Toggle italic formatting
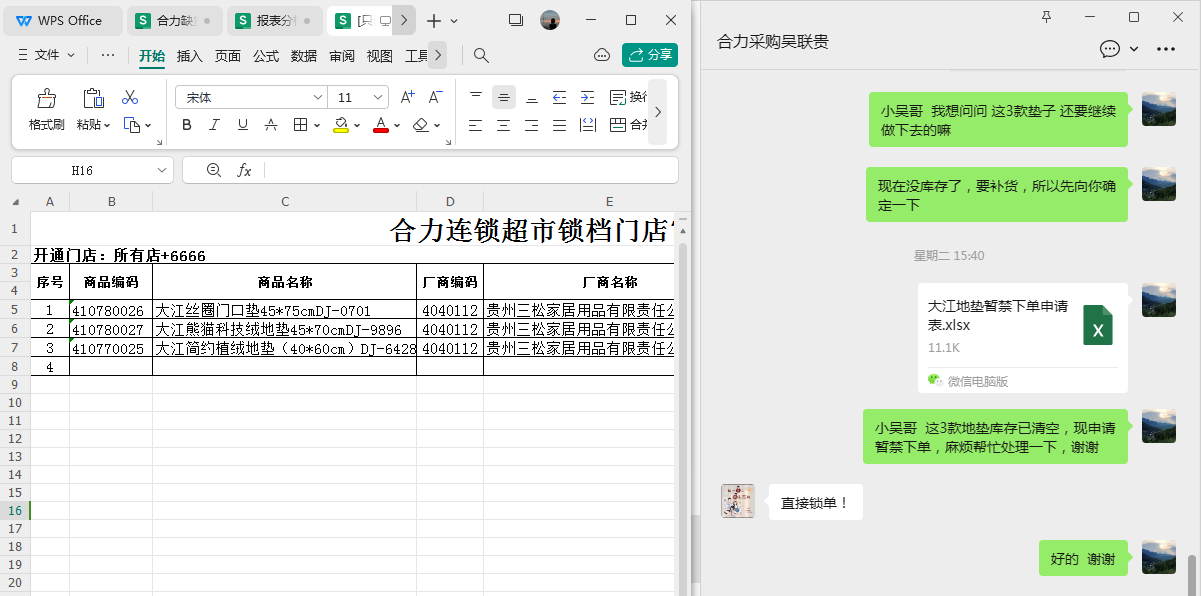Screen dimensions: 1201x596 [x=214, y=125]
